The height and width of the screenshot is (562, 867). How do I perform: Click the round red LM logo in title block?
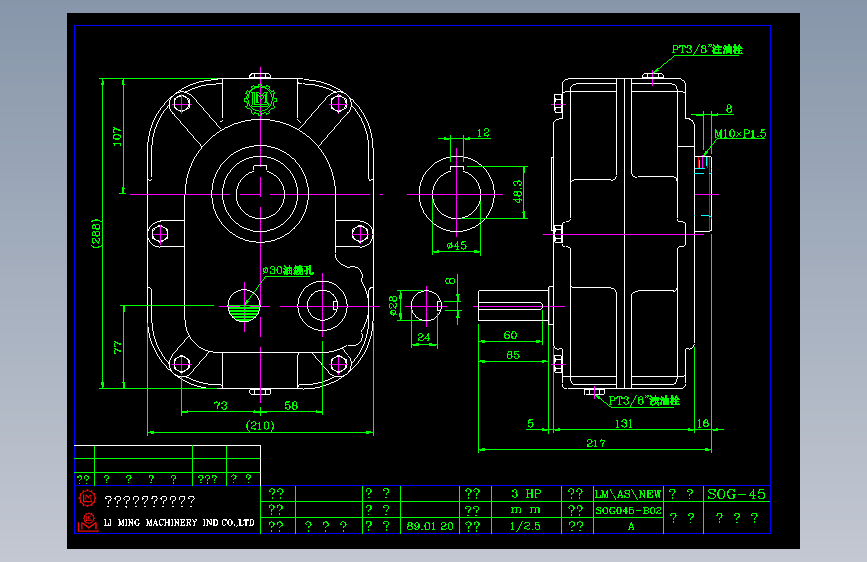(x=87, y=498)
